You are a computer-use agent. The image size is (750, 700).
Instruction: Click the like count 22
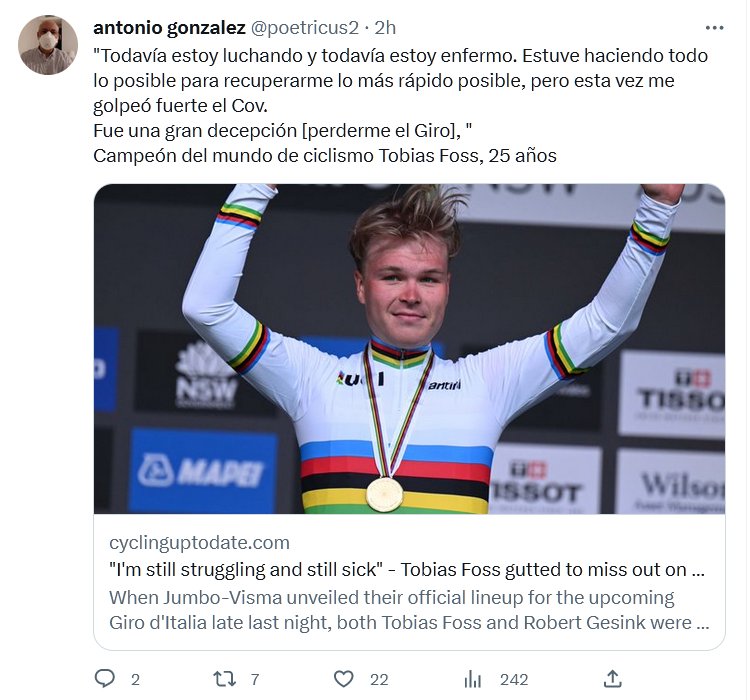[x=379, y=679]
